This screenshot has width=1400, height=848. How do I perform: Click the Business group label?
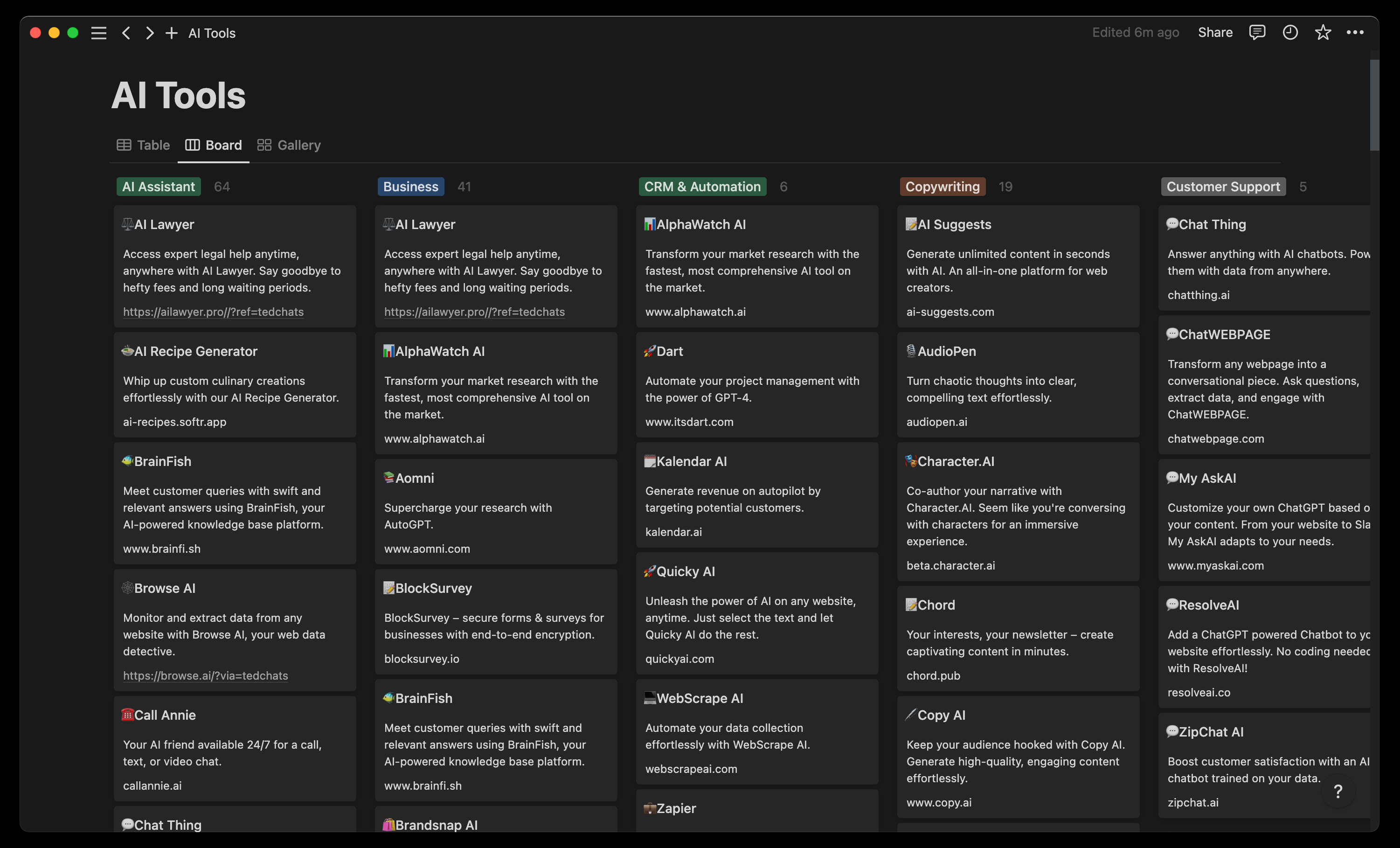pos(411,187)
